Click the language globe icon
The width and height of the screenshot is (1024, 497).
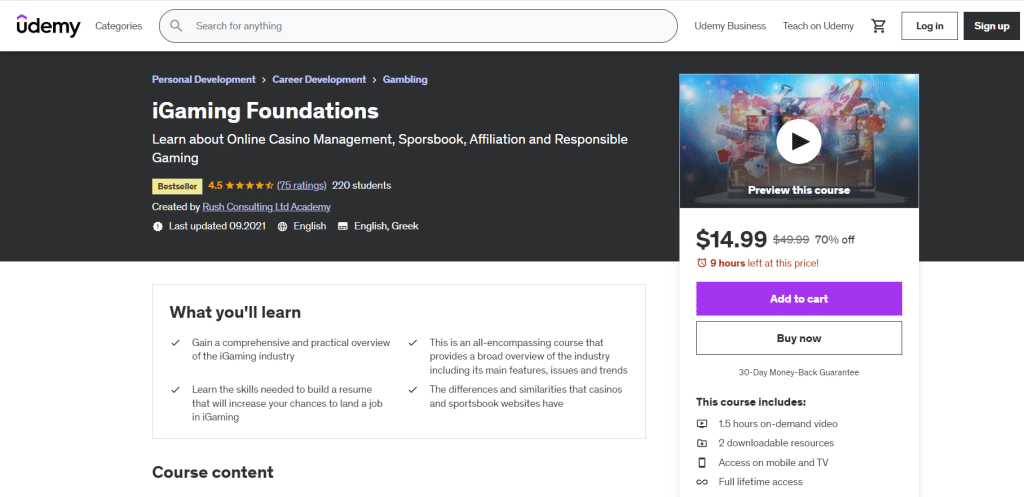click(x=283, y=227)
